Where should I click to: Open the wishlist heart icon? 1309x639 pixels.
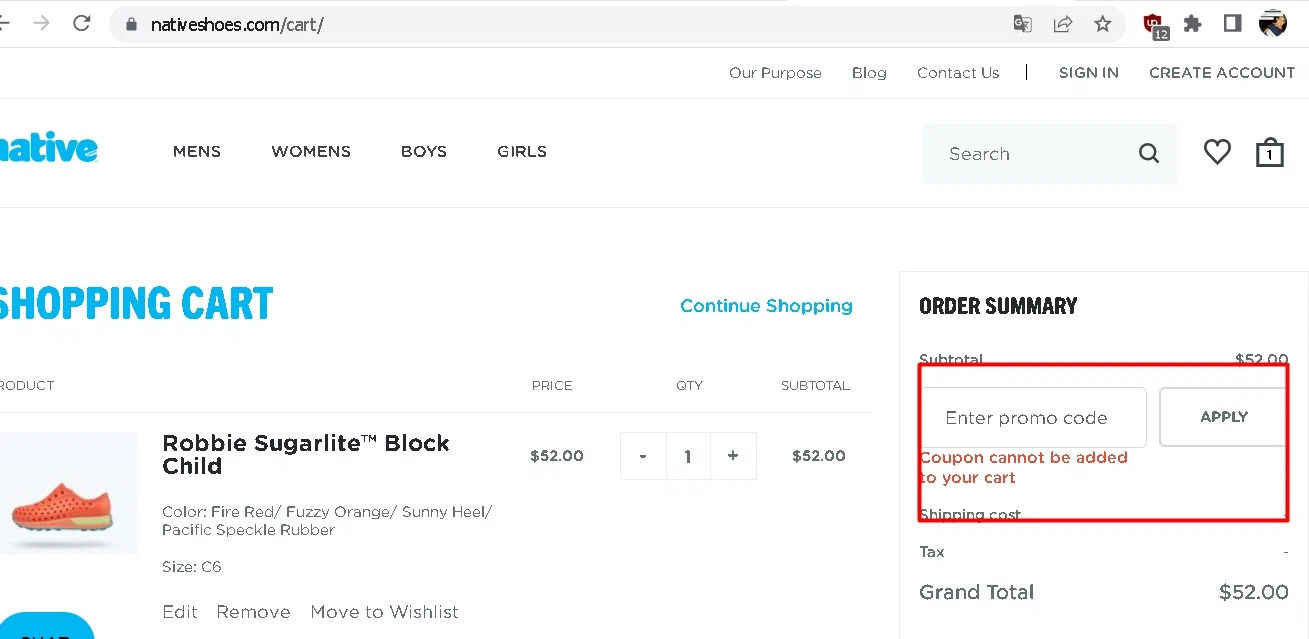coord(1217,152)
